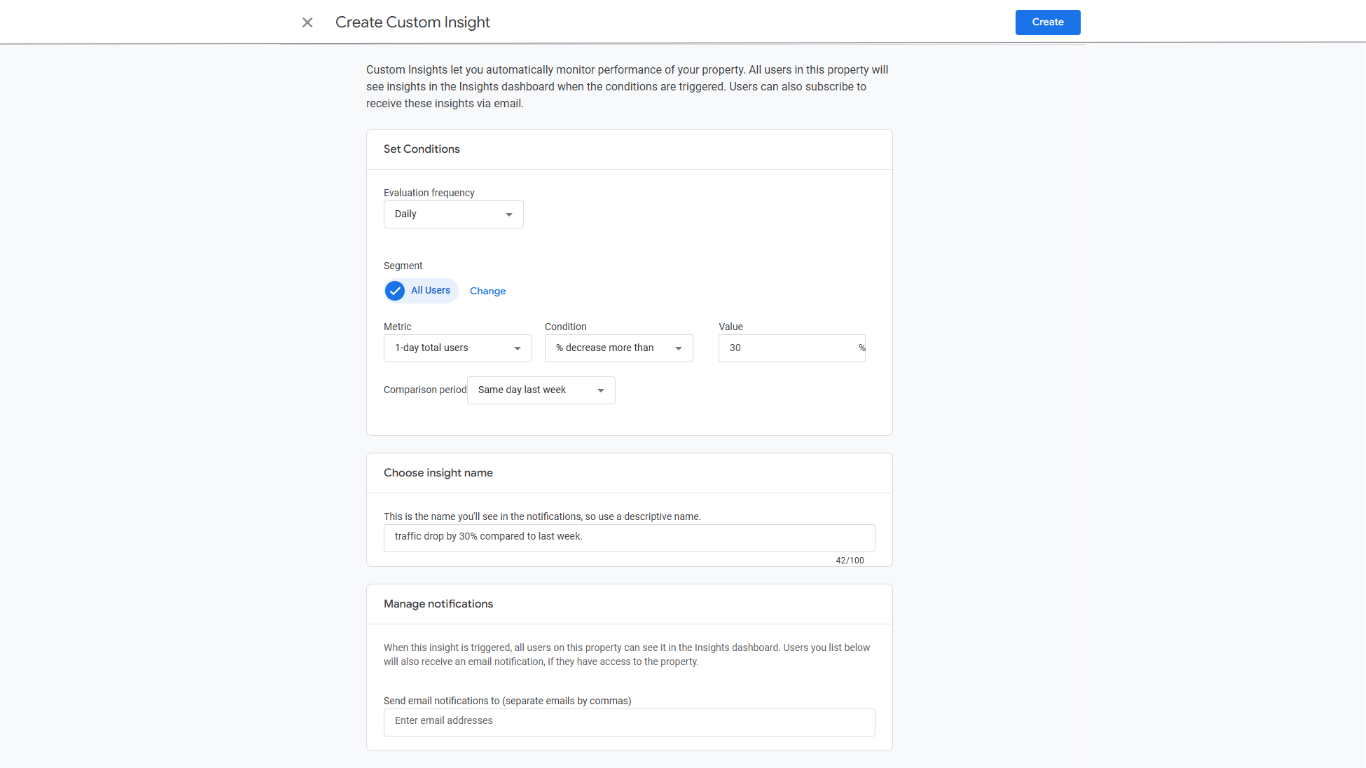
Task: Select the Set Conditions section header
Action: pos(421,148)
